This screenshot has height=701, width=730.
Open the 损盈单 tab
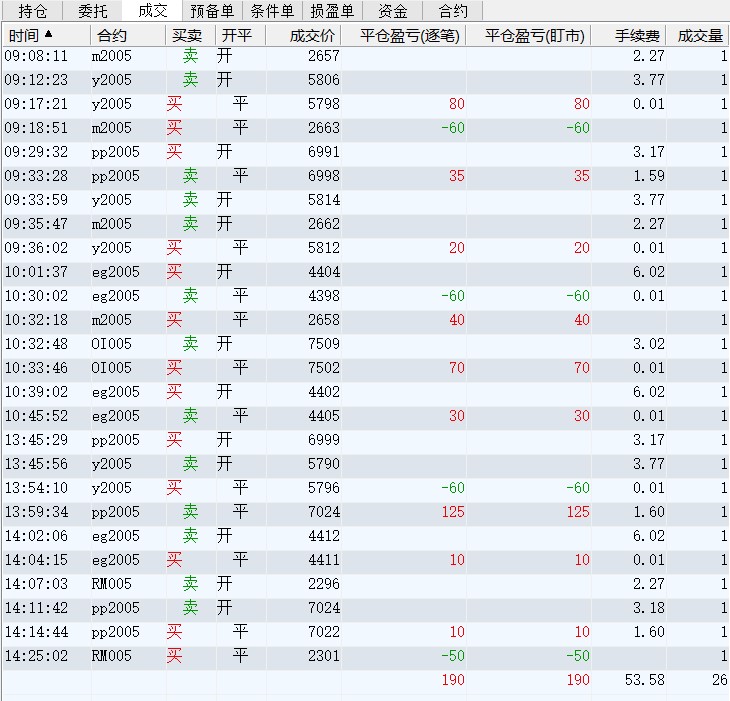click(x=332, y=11)
